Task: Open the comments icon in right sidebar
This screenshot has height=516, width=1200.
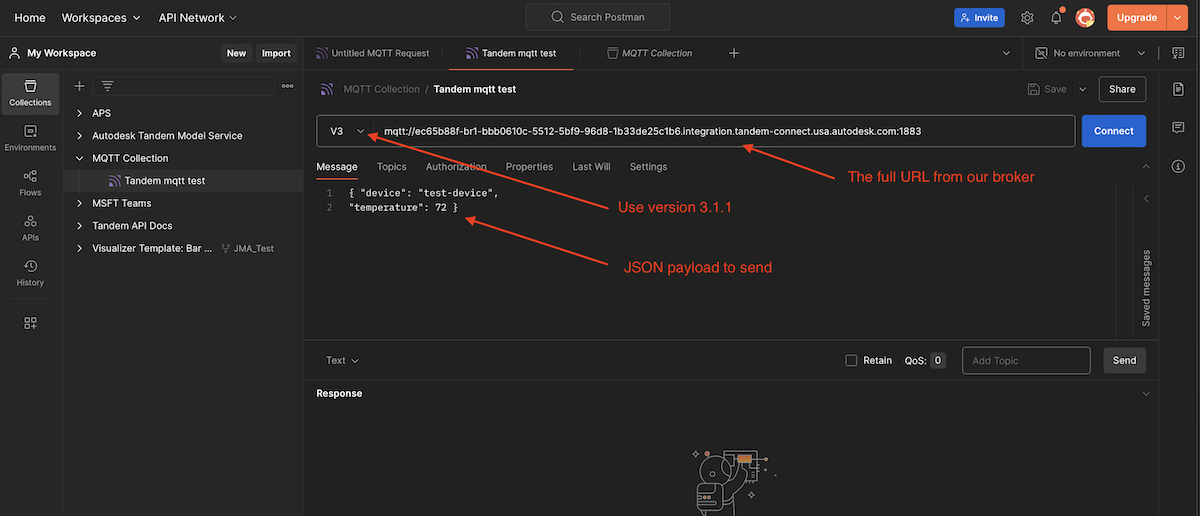Action: coord(1178,128)
